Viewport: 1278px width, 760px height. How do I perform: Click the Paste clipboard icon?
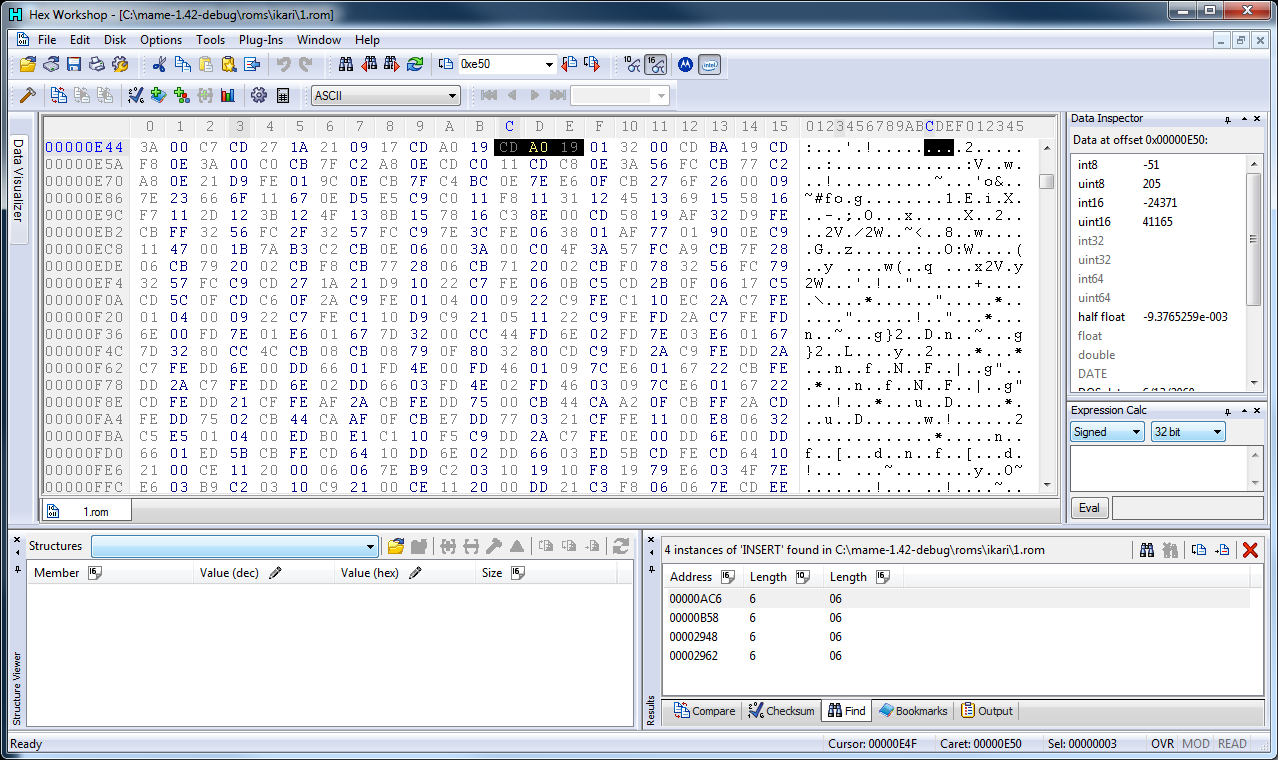(x=206, y=64)
